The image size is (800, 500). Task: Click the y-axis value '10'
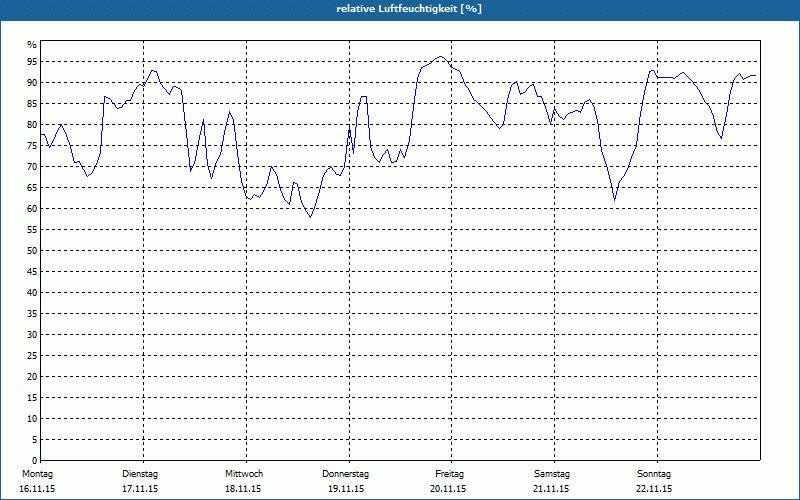click(32, 418)
